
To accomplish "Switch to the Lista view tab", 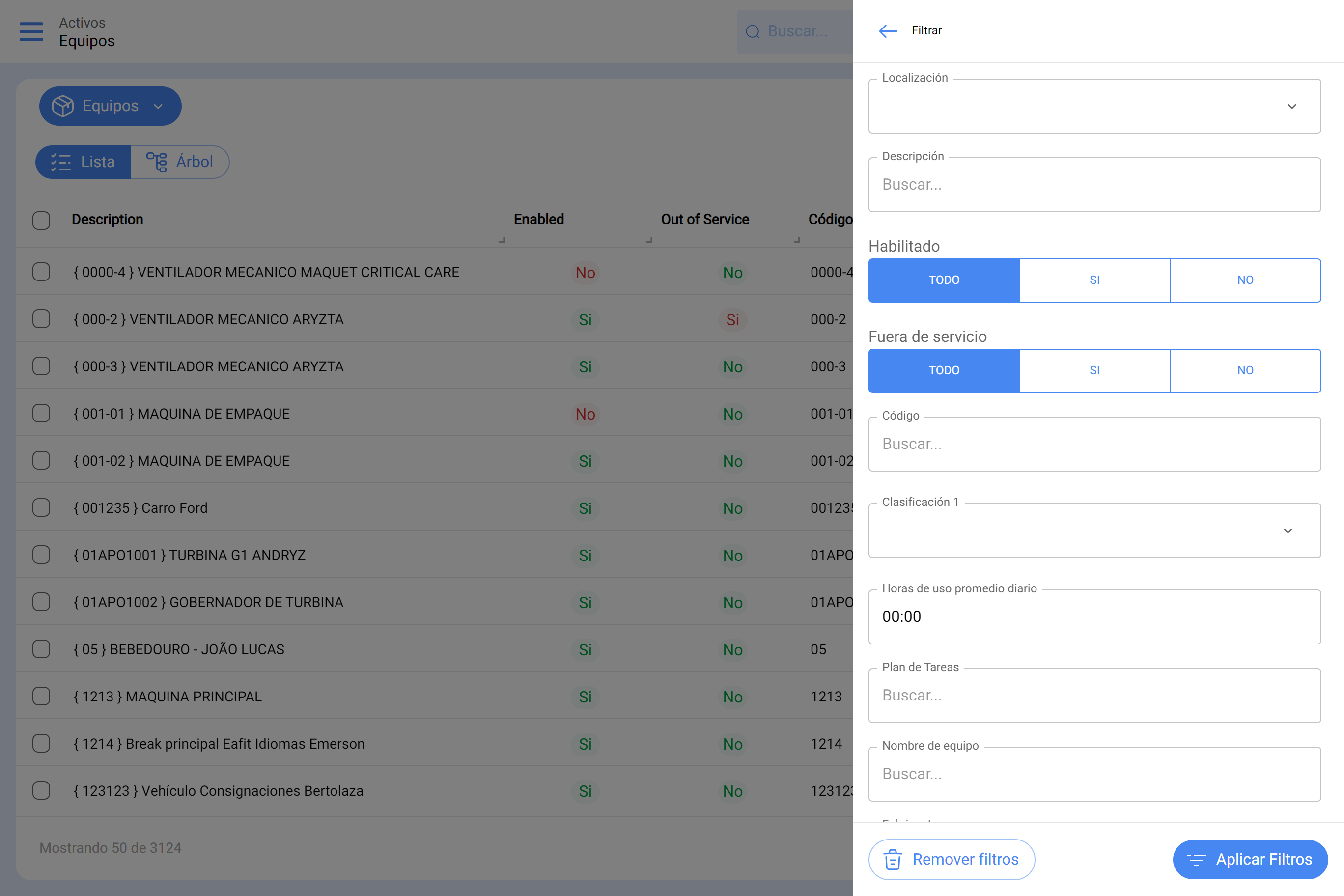I will (x=84, y=162).
